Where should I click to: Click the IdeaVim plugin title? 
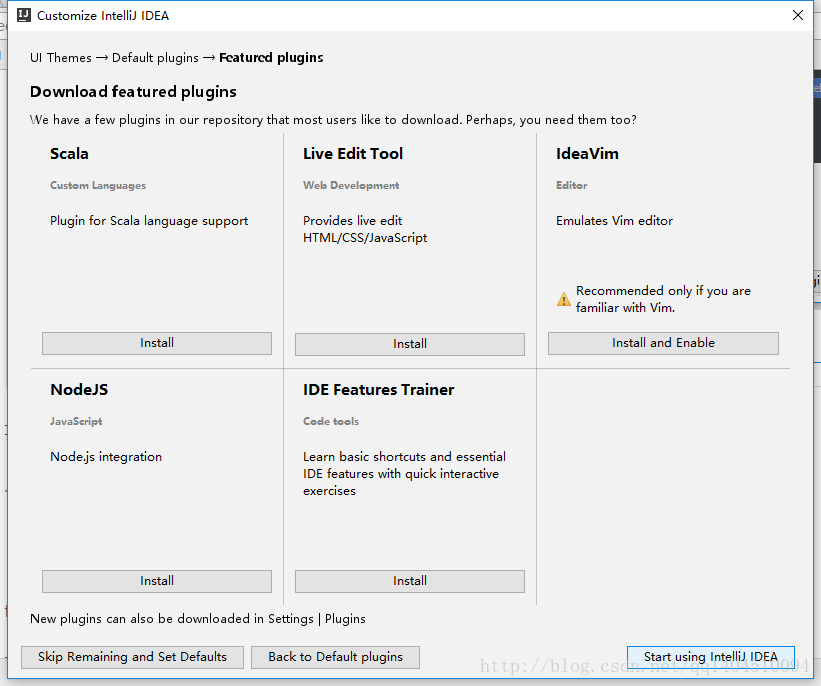coord(587,154)
